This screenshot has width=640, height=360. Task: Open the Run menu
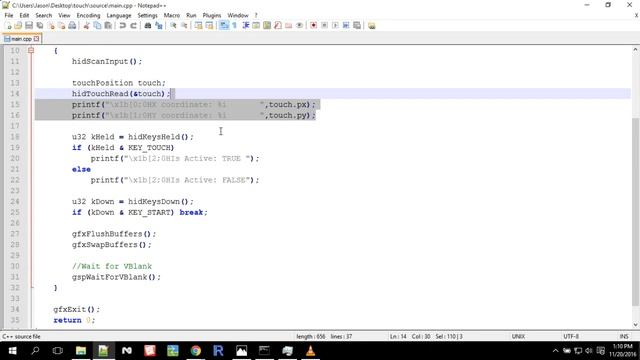click(x=191, y=15)
